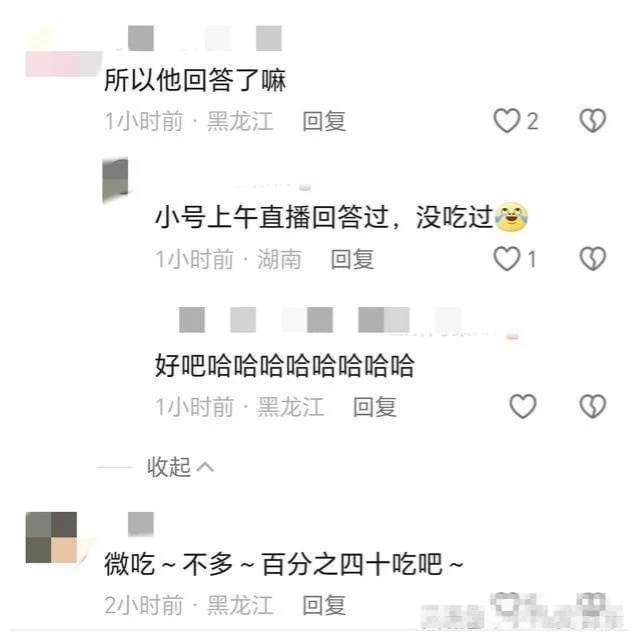Viewport: 639px width, 643px height.
Task: Like the reply 小号上午直播回答过
Action: coord(507,259)
